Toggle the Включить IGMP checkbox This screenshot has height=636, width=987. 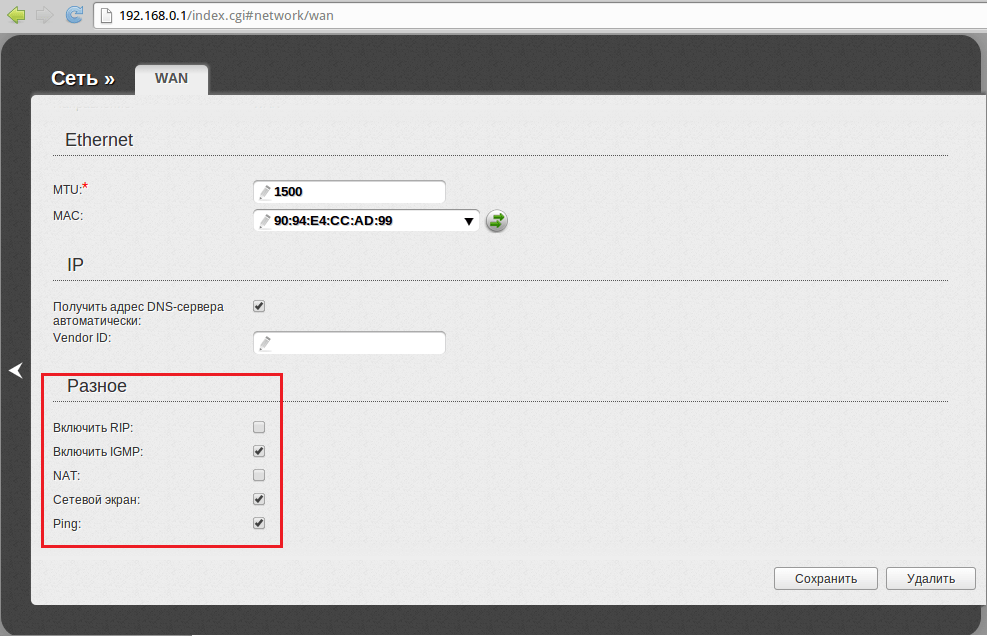[x=259, y=452]
